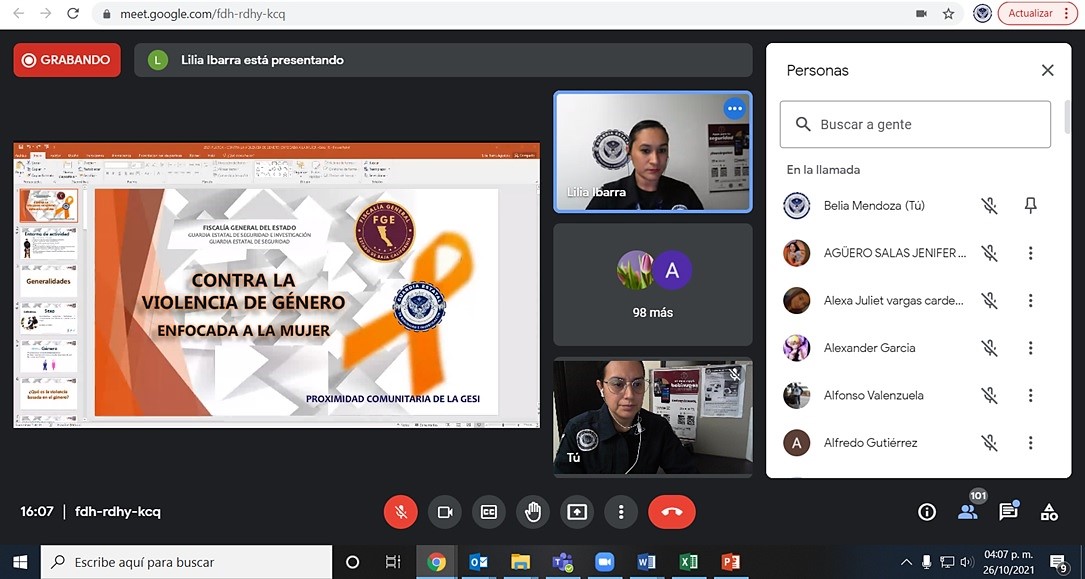The height and width of the screenshot is (579, 1085).
Task: Open PowerPoint from Windows taskbar
Action: (x=731, y=562)
